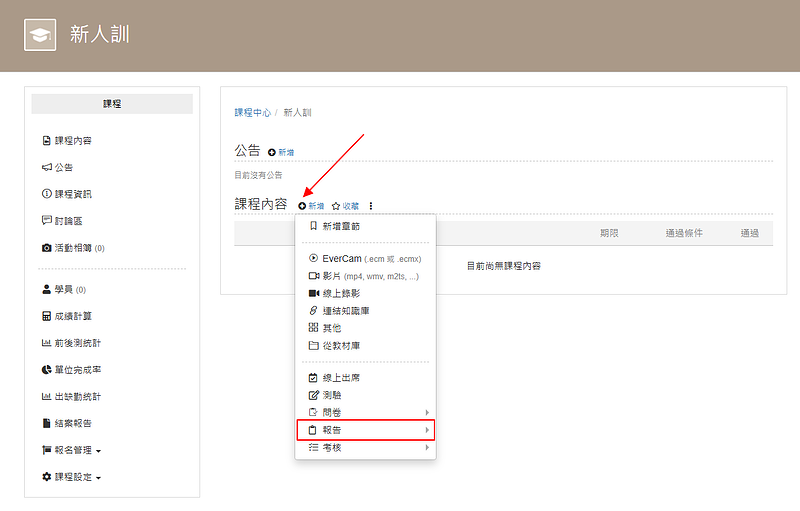Click the 結案報告 document icon

point(46,423)
